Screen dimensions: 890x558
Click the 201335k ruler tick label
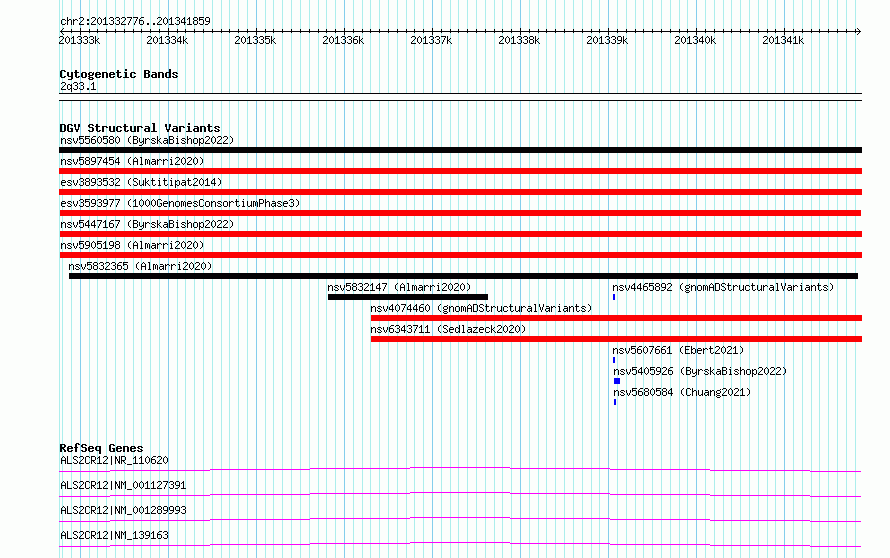[x=255, y=40]
